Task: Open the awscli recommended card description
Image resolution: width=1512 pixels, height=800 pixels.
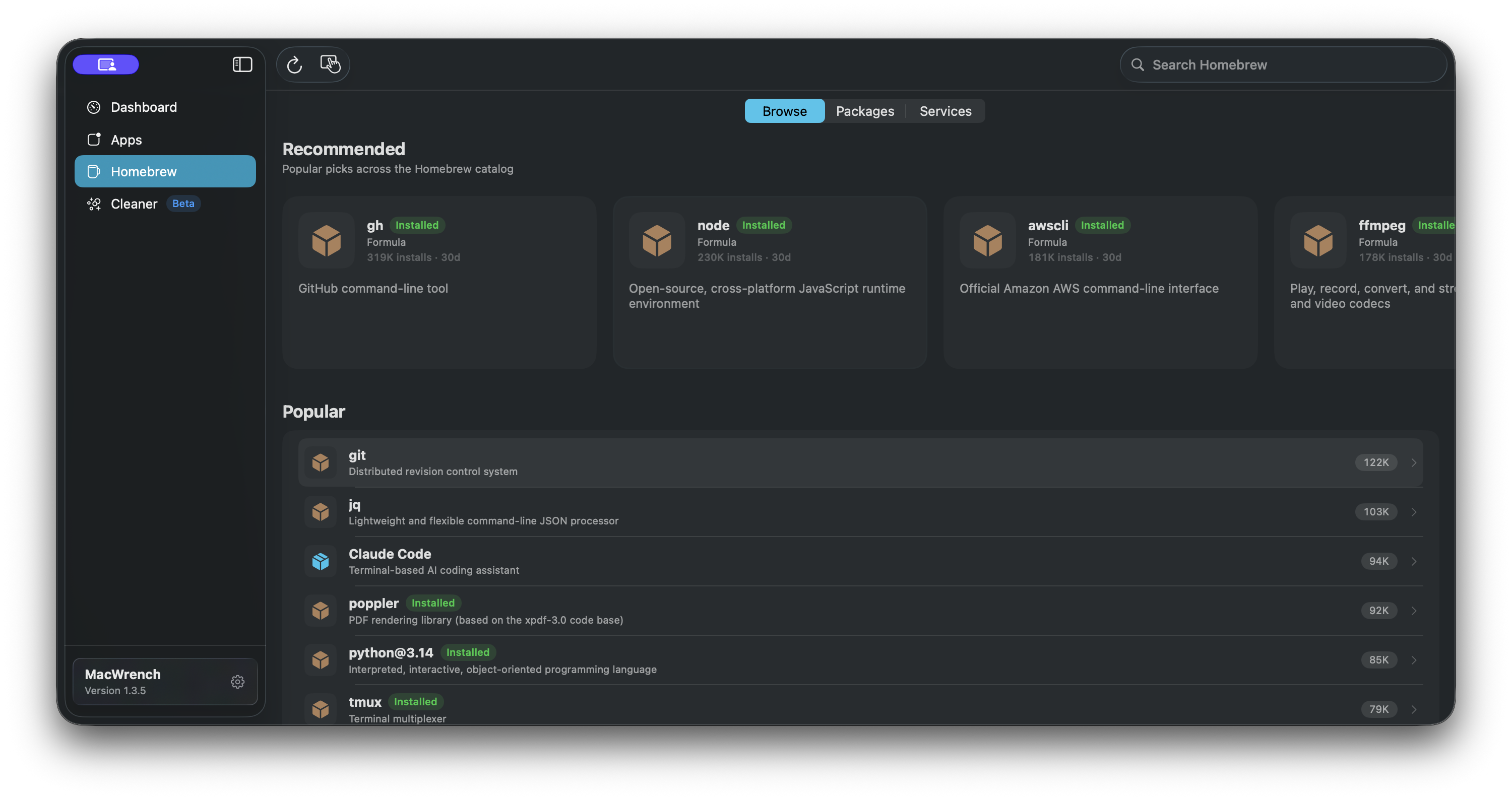Action: (x=1089, y=289)
